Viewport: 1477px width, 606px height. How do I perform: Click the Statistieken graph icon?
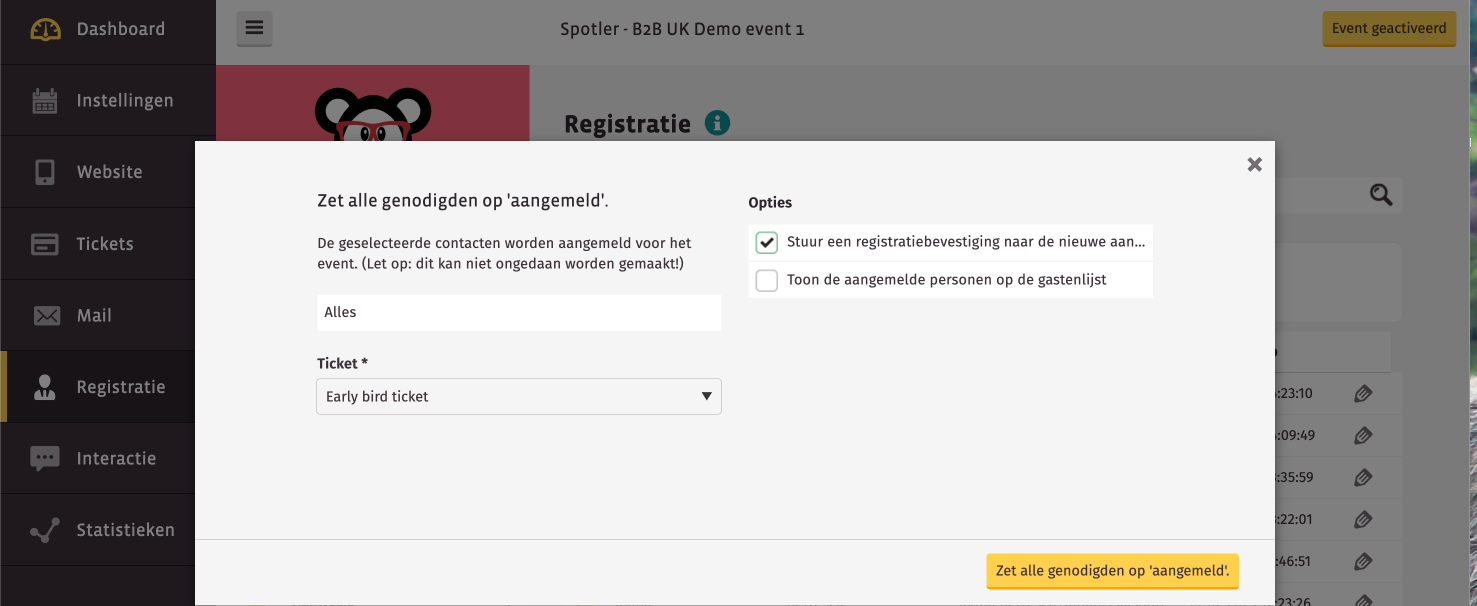tap(45, 531)
